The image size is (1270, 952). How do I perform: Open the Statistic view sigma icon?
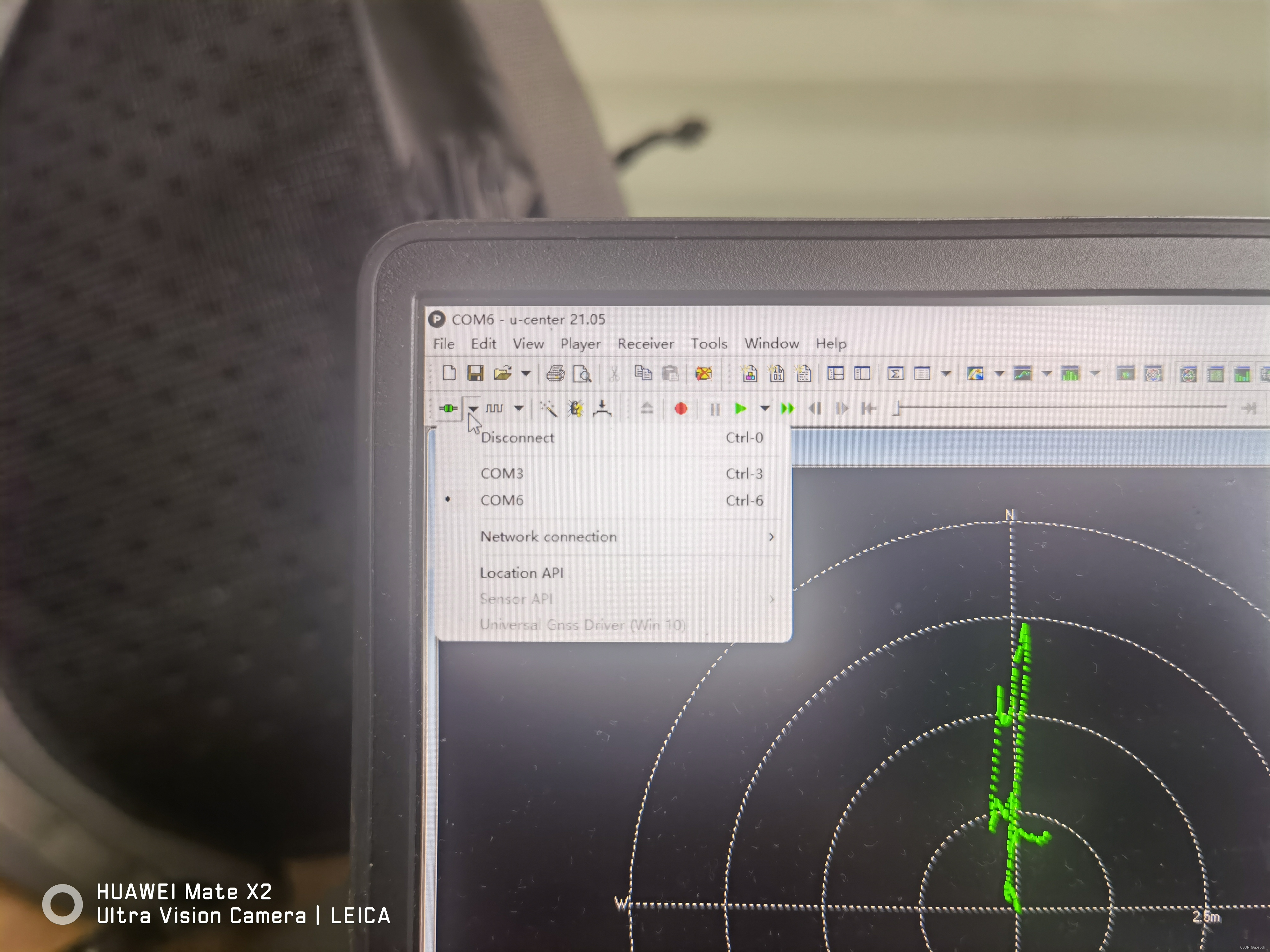[895, 374]
